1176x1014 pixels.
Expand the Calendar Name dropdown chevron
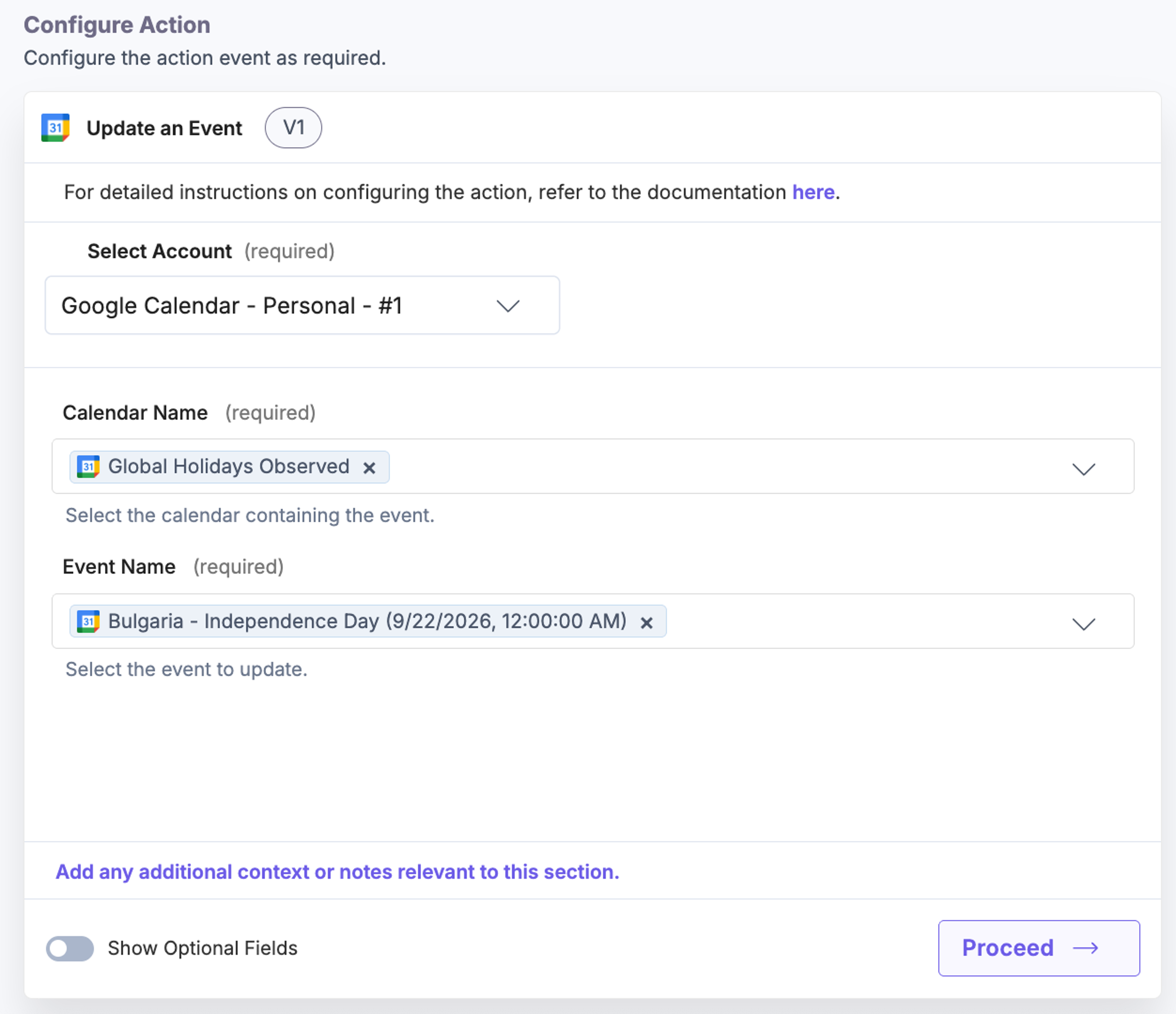click(1084, 469)
